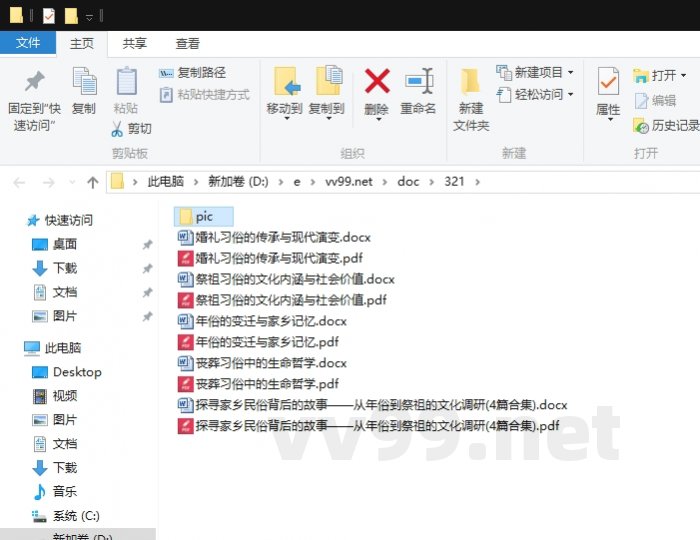Click the Up one level arrow
The width and height of the screenshot is (700, 540).
[93, 182]
